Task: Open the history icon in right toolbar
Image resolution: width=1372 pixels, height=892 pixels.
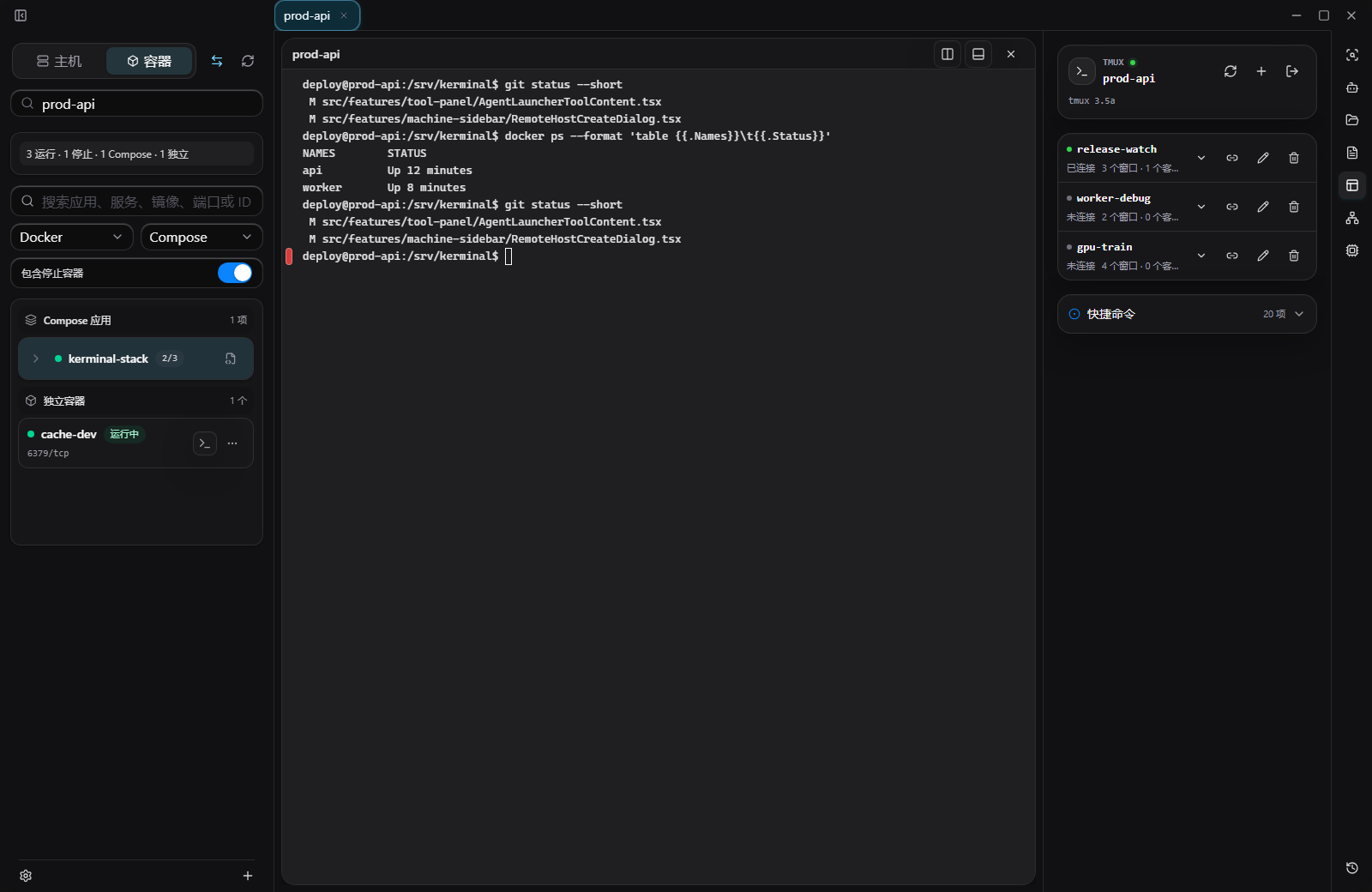Action: click(x=1352, y=868)
